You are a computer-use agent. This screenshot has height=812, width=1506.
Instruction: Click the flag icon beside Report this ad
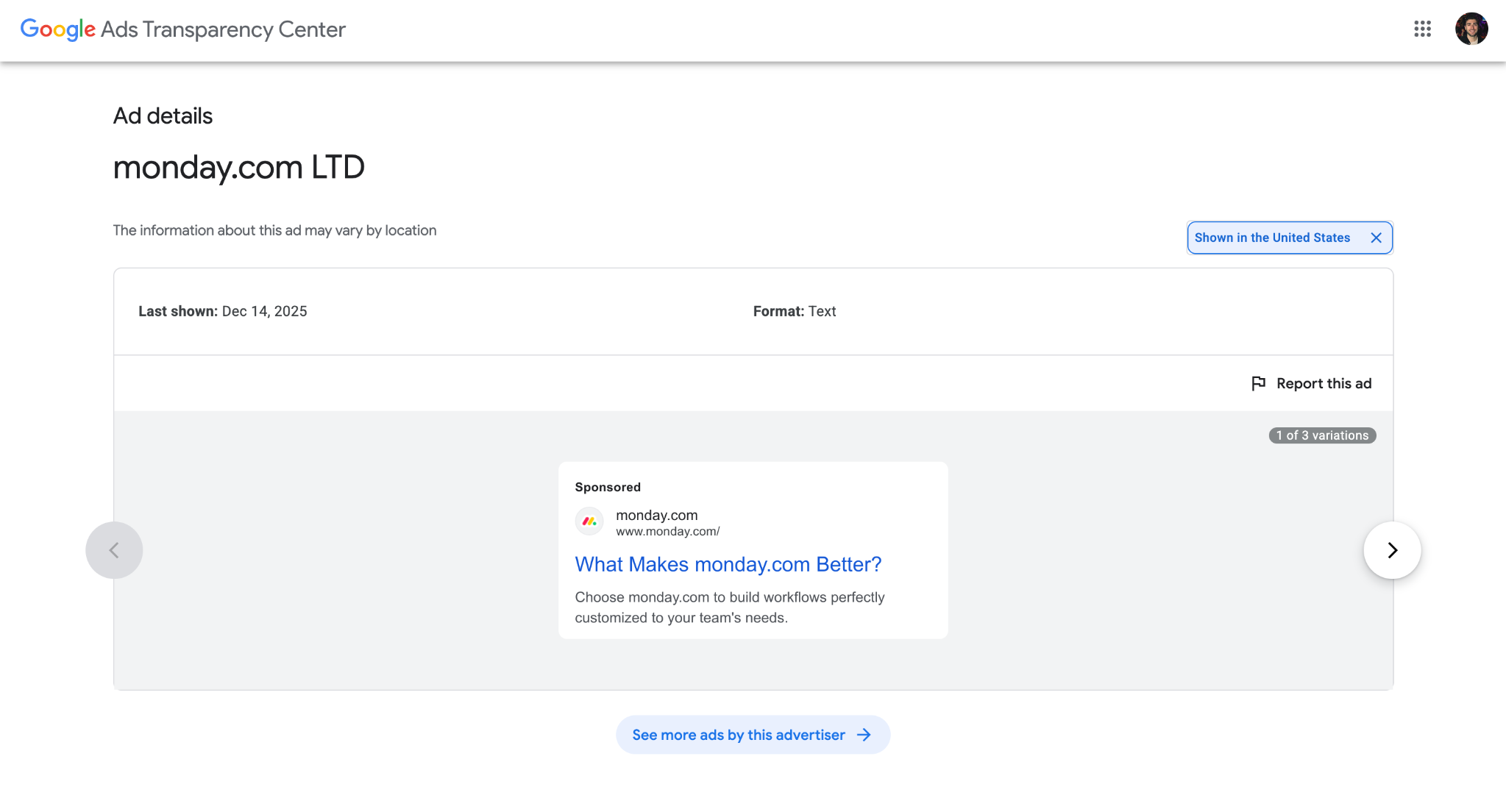tap(1258, 383)
